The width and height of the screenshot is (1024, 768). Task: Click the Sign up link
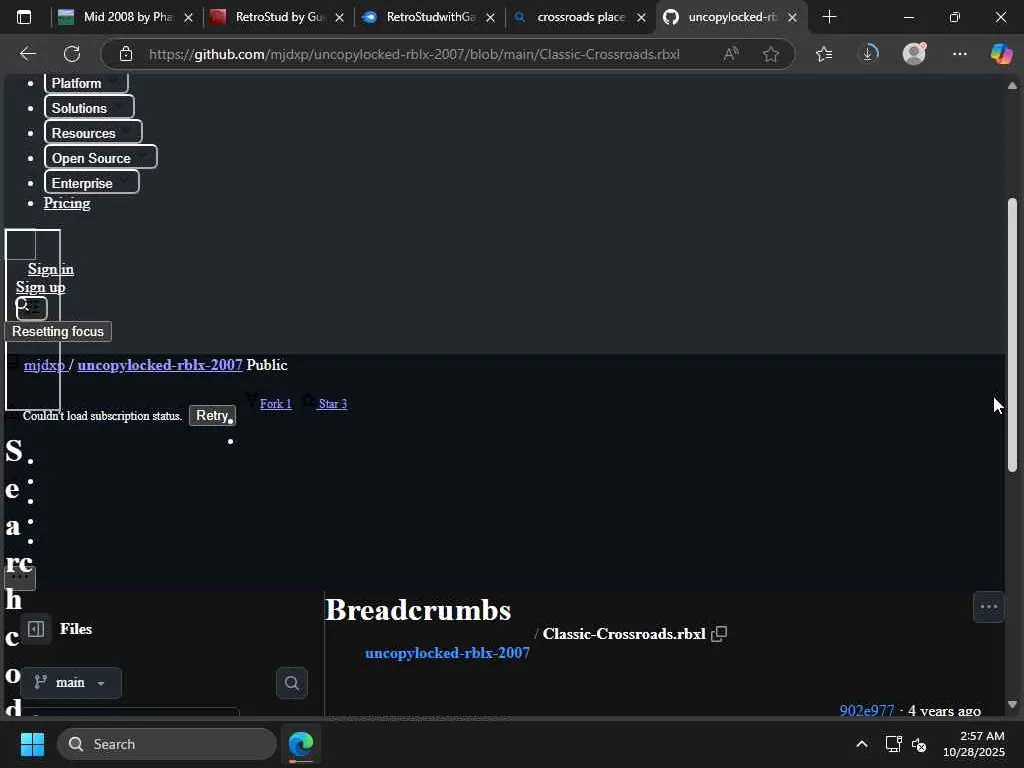(40, 287)
